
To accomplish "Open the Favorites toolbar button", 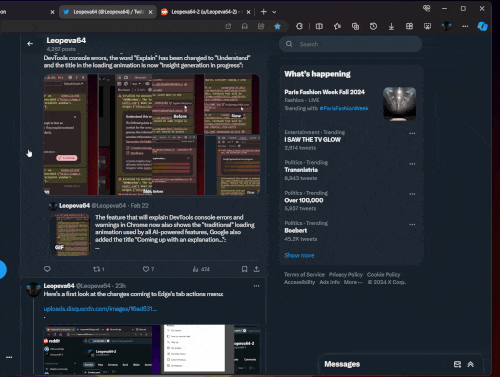I will coord(337,26).
